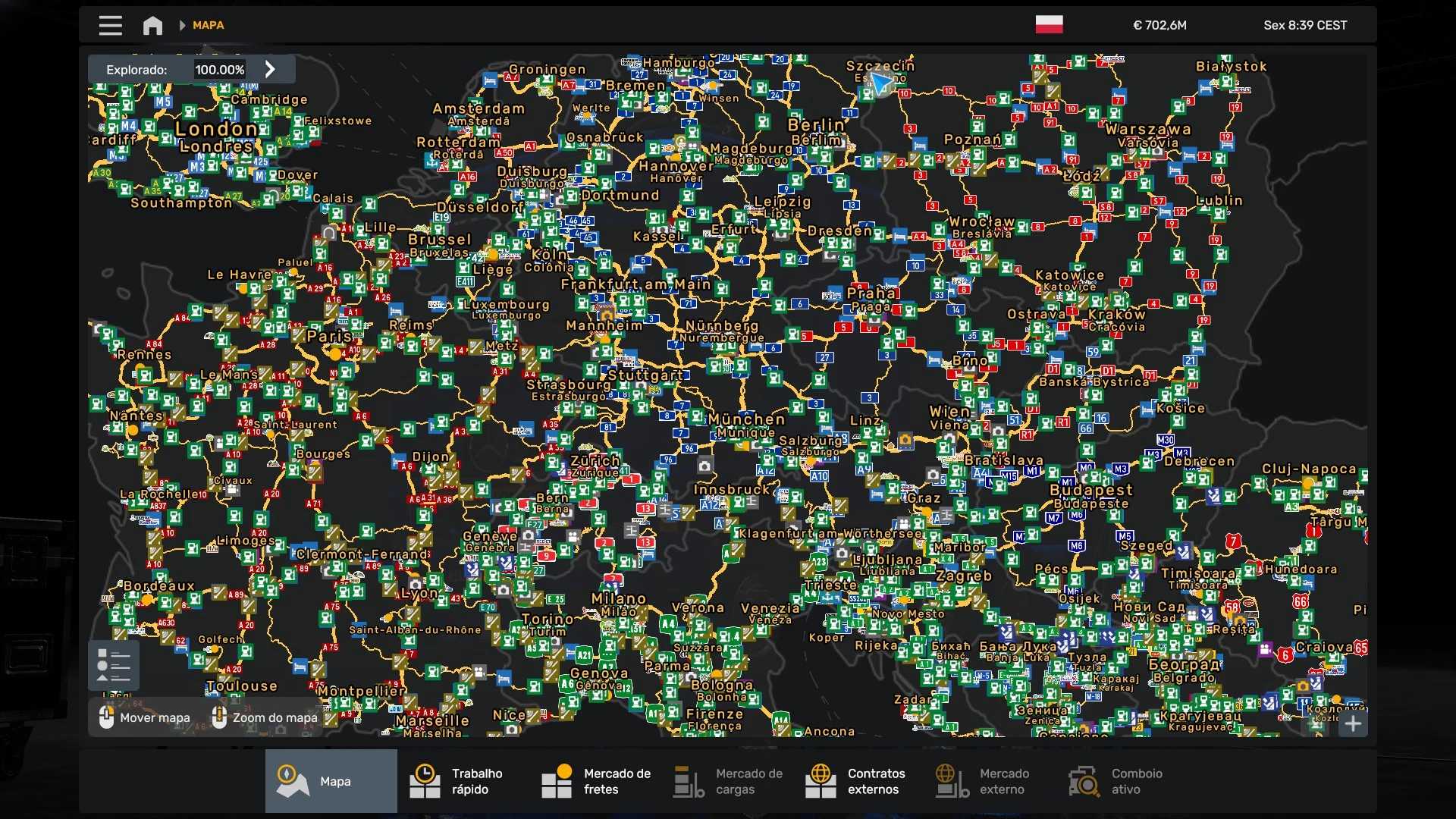Click the Berlin city label on map
The width and height of the screenshot is (1456, 819).
[x=815, y=124]
